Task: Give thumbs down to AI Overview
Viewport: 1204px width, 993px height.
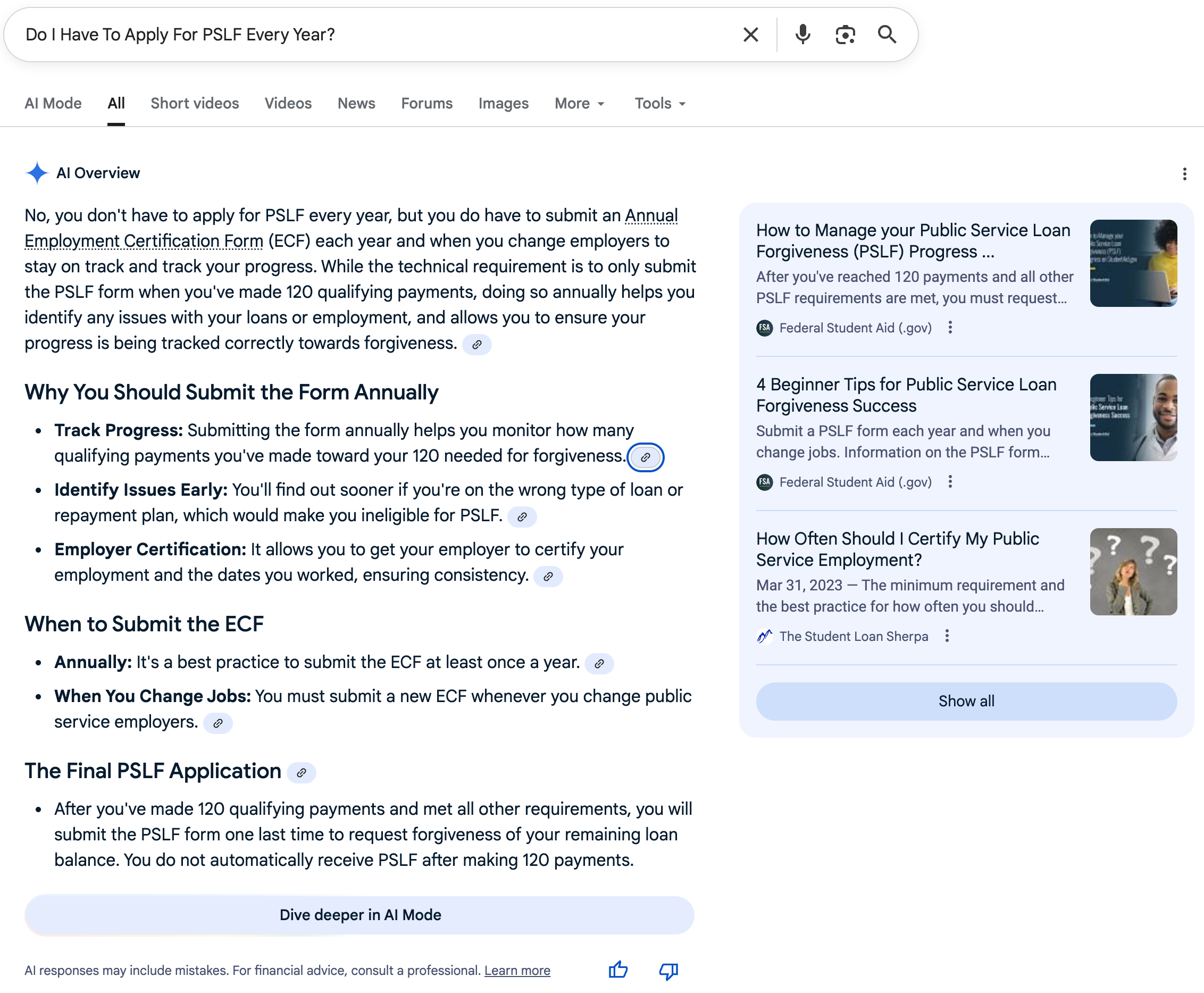Action: click(668, 970)
